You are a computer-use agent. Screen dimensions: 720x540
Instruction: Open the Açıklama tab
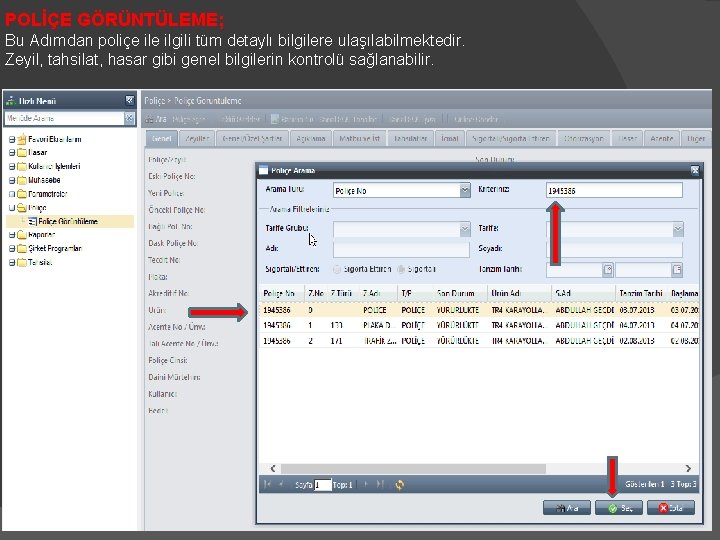click(311, 138)
